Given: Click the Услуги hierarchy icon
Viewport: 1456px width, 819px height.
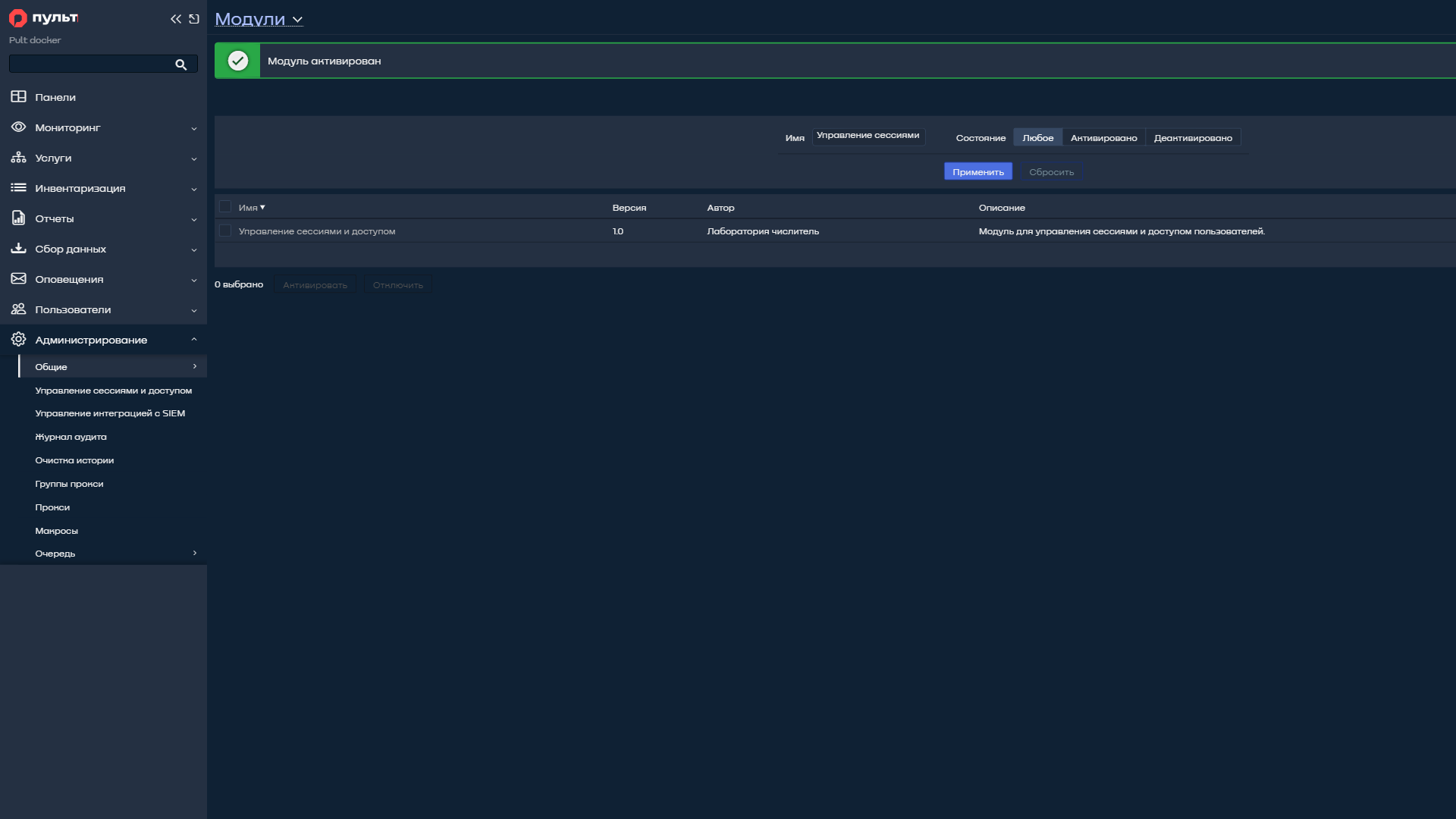Looking at the screenshot, I should tap(18, 157).
